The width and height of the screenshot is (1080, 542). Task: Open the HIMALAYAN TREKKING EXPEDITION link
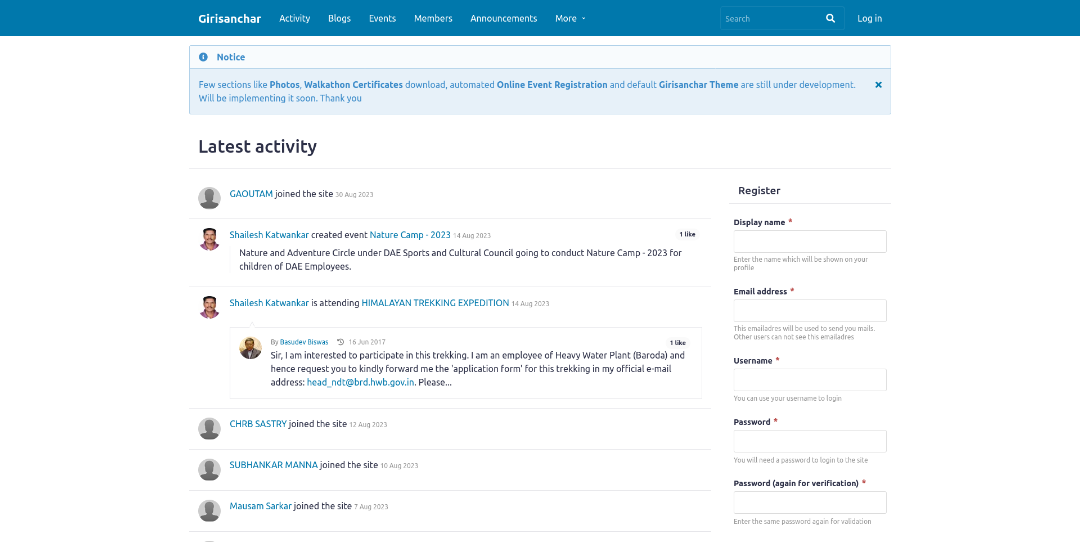(x=435, y=303)
